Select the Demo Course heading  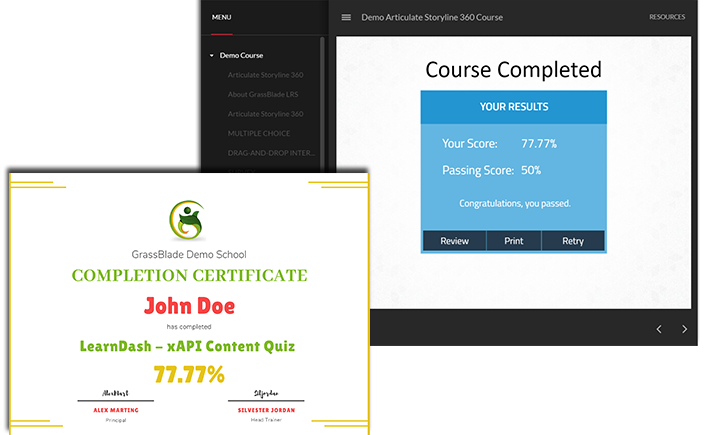coord(241,55)
